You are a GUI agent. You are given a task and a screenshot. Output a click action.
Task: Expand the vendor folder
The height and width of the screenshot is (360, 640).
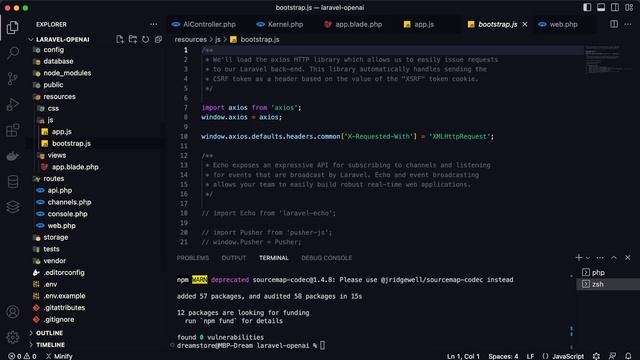[55, 261]
